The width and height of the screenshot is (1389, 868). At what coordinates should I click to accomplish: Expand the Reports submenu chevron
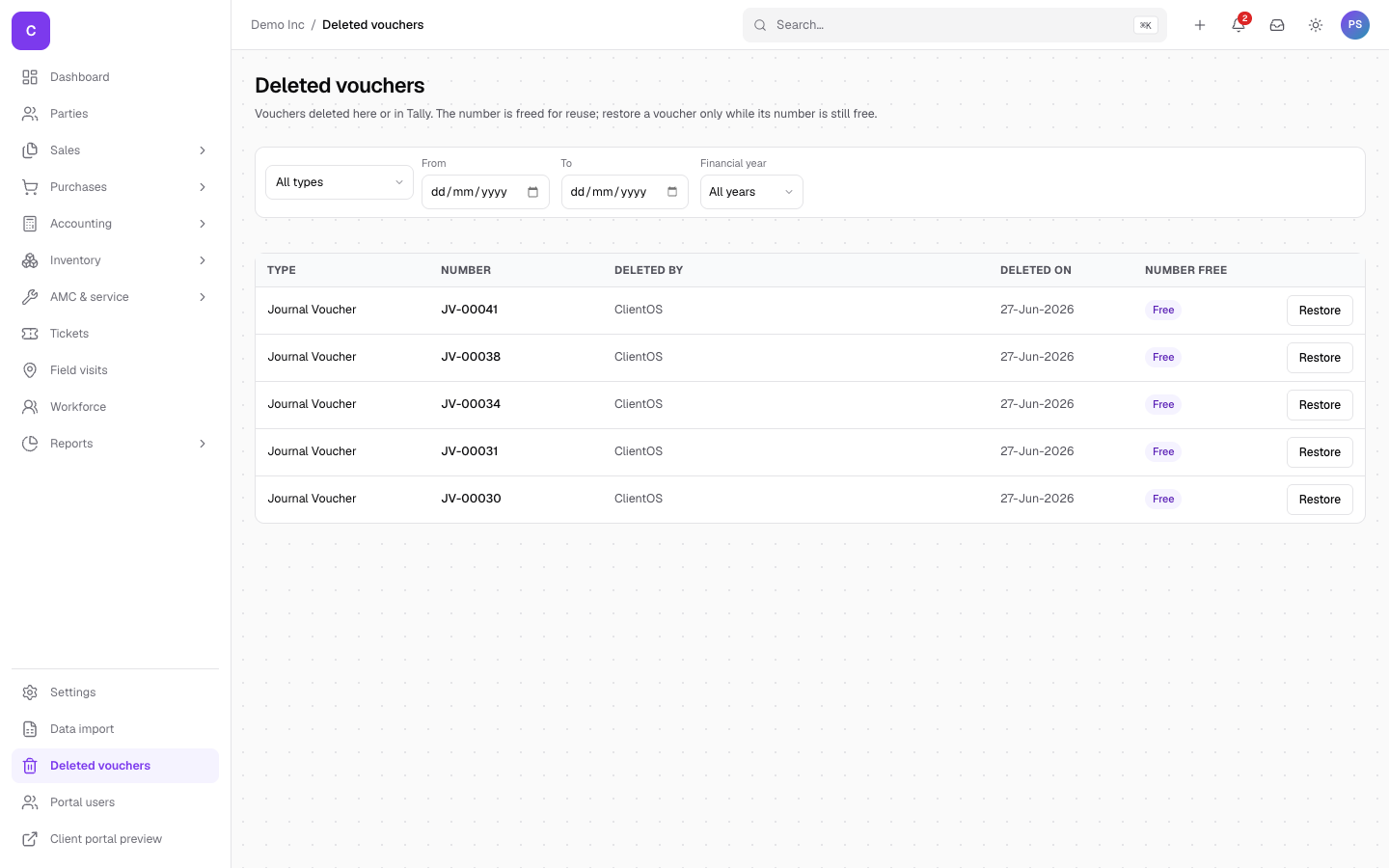(203, 444)
